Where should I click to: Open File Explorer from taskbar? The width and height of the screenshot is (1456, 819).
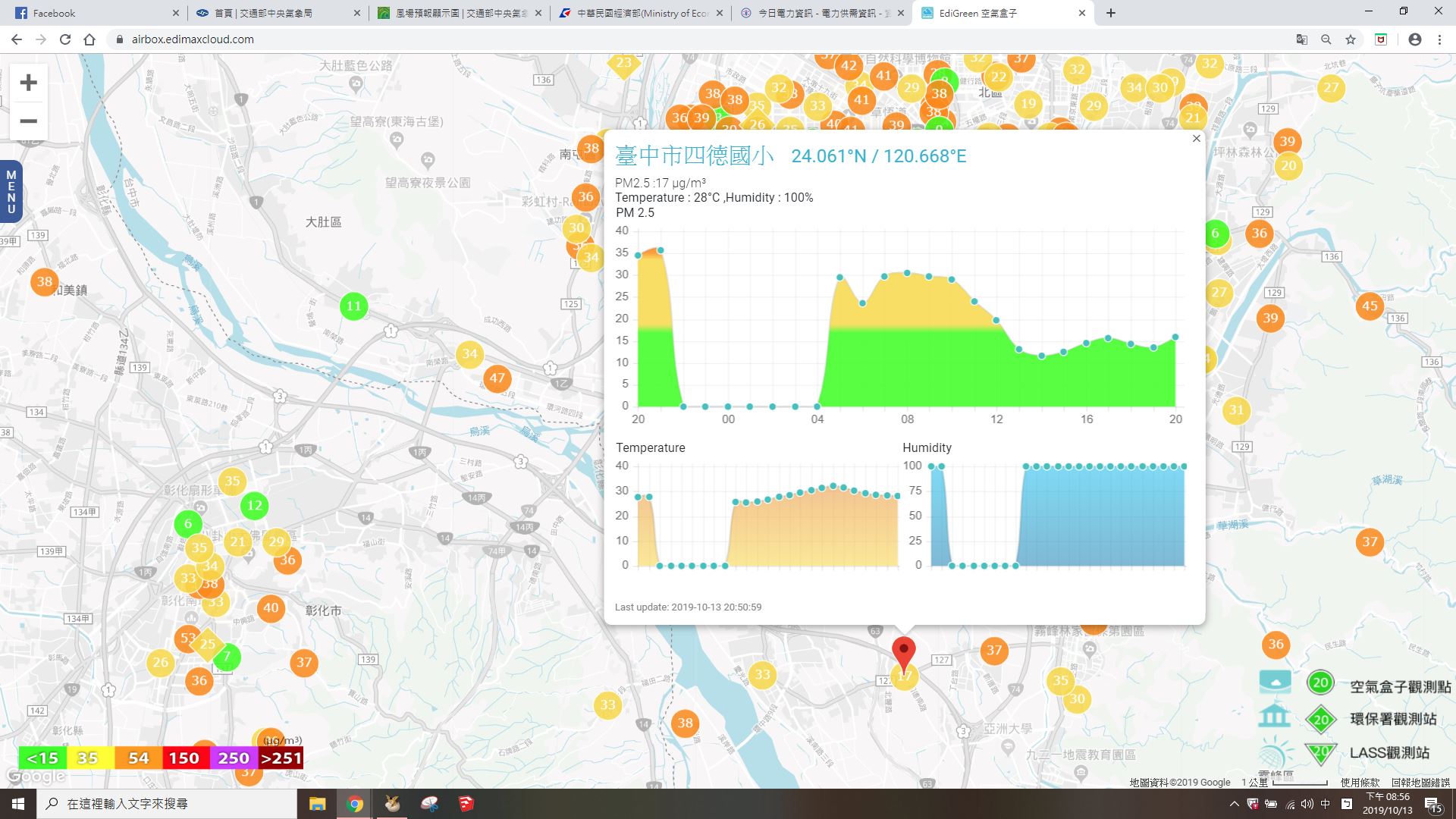[x=317, y=804]
